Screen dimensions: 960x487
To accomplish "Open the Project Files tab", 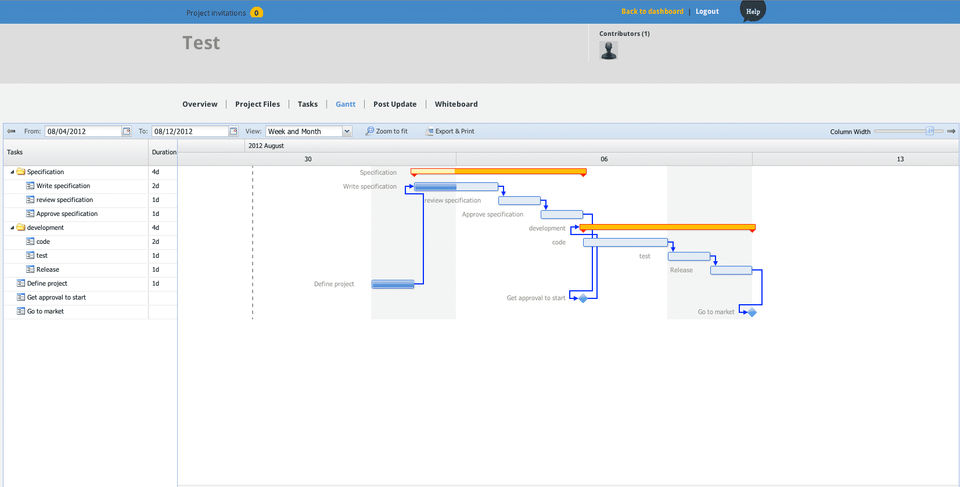I will 257,104.
